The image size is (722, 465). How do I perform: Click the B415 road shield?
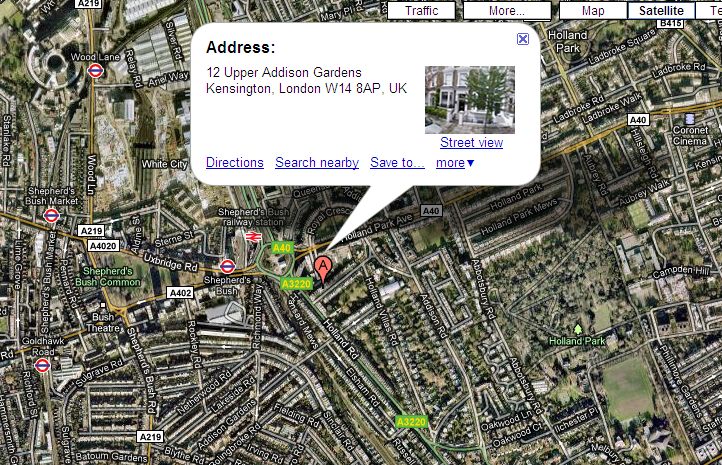tap(670, 23)
